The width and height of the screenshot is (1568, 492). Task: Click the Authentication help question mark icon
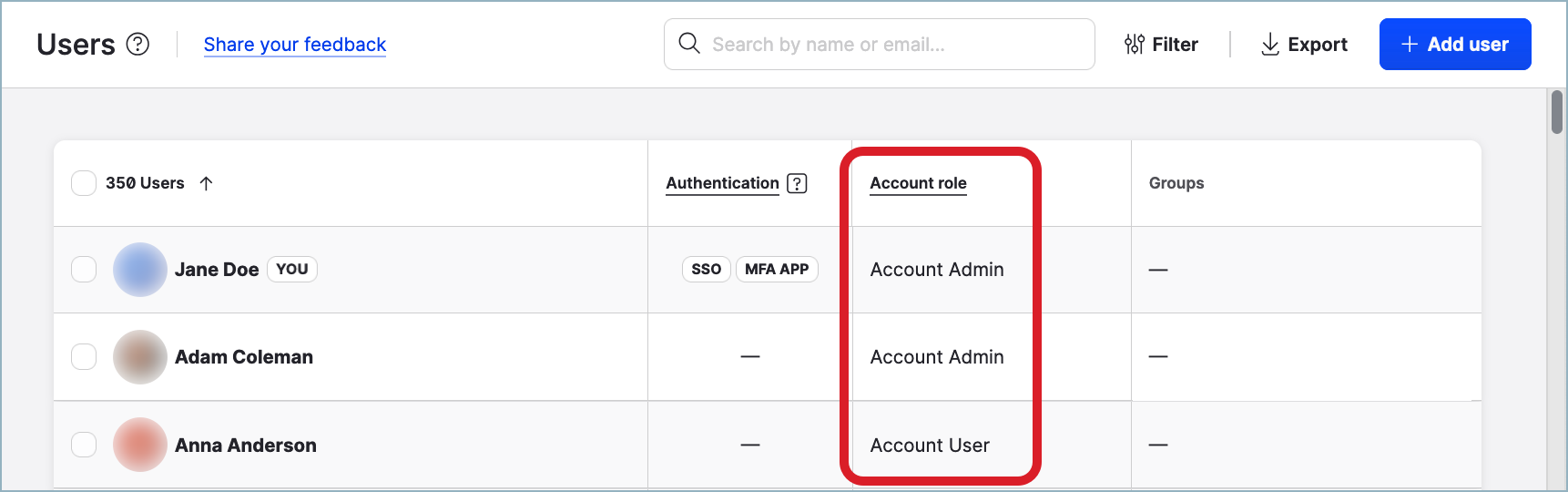click(797, 183)
